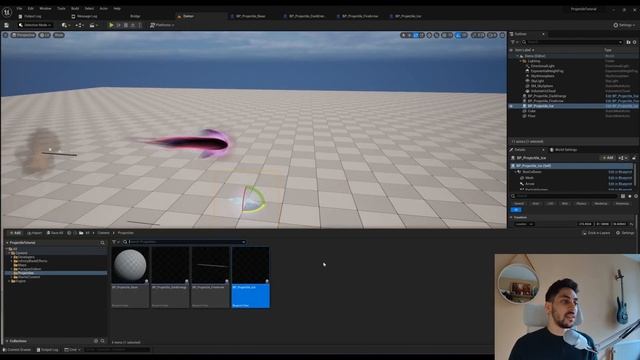Click the StarterContent folder in the tree

[29, 277]
